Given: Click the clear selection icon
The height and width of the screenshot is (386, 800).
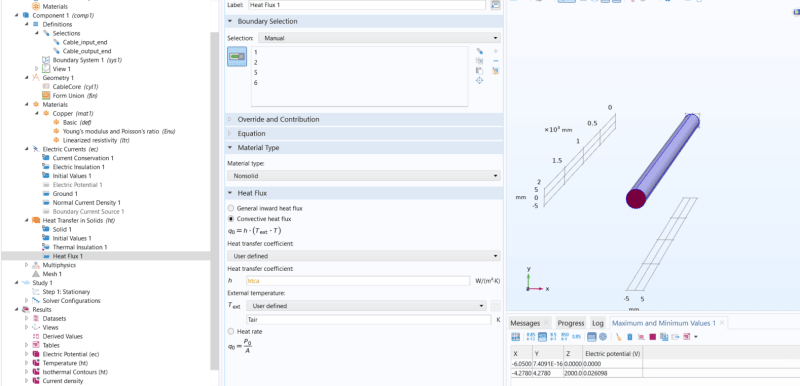Looking at the screenshot, I should tap(495, 71).
